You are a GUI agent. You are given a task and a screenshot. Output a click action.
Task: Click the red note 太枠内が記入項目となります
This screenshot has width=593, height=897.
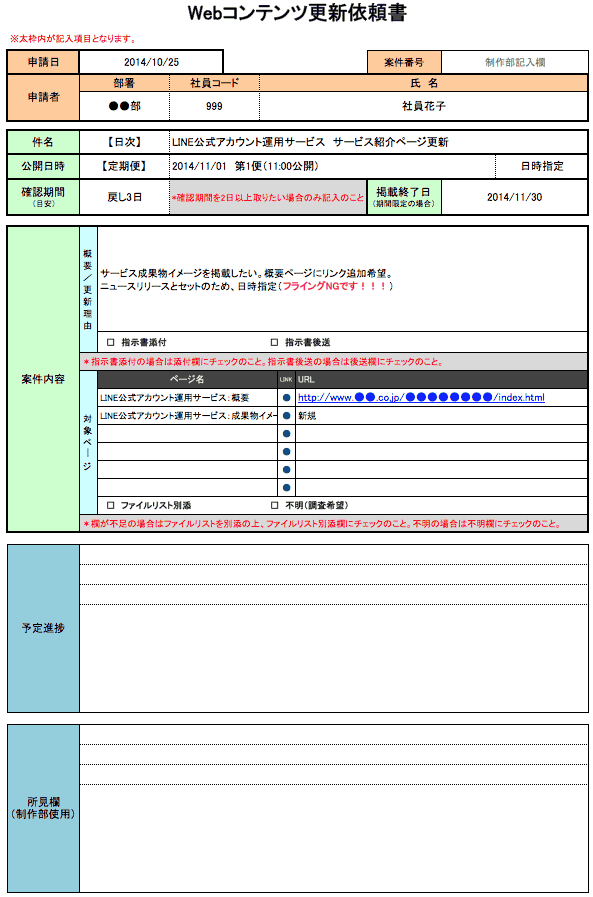point(73,39)
